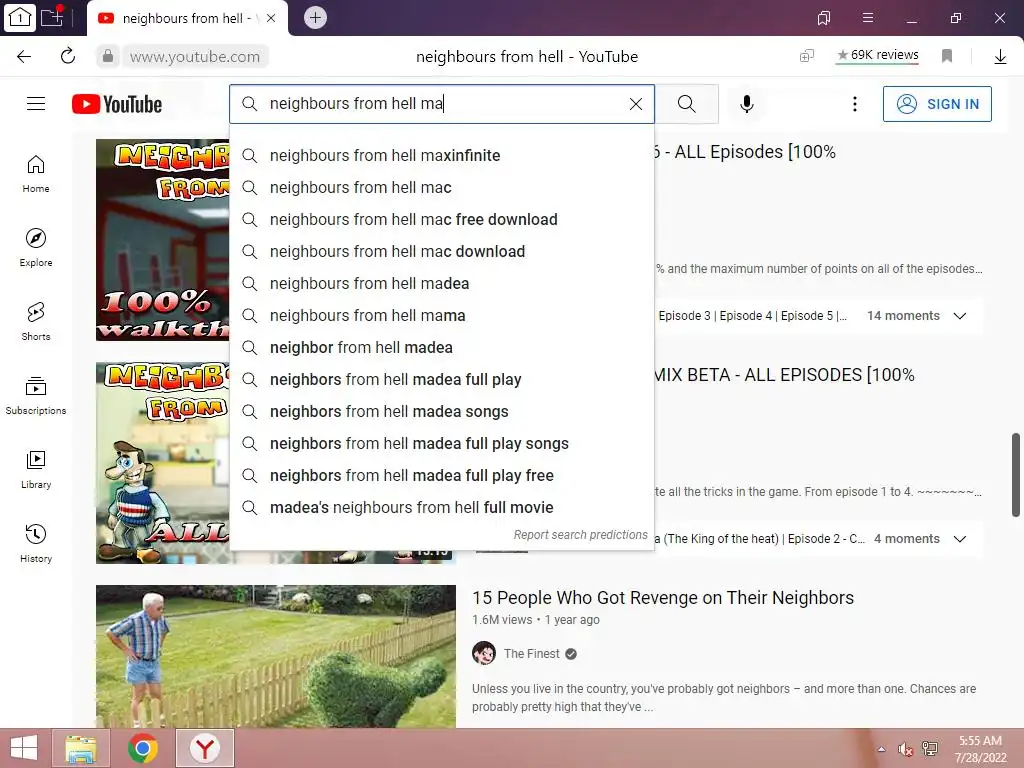The width and height of the screenshot is (1024, 768).
Task: Pick suggestion 'neighbours from hell madea'
Action: [x=442, y=283]
